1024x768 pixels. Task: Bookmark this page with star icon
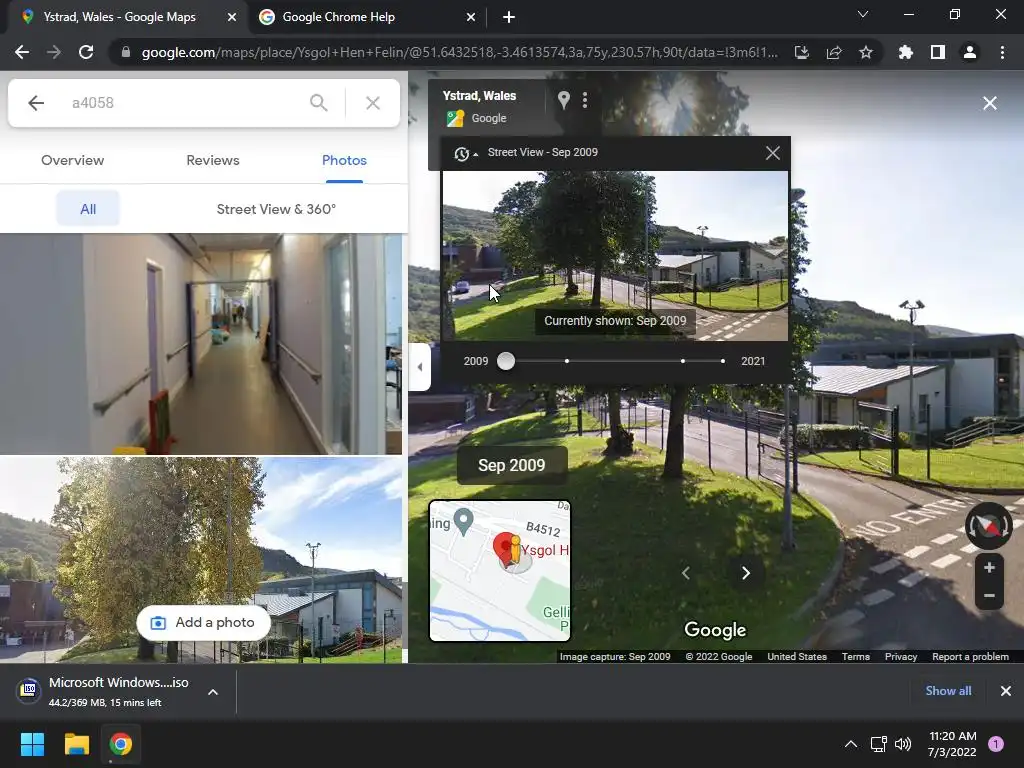[x=866, y=52]
